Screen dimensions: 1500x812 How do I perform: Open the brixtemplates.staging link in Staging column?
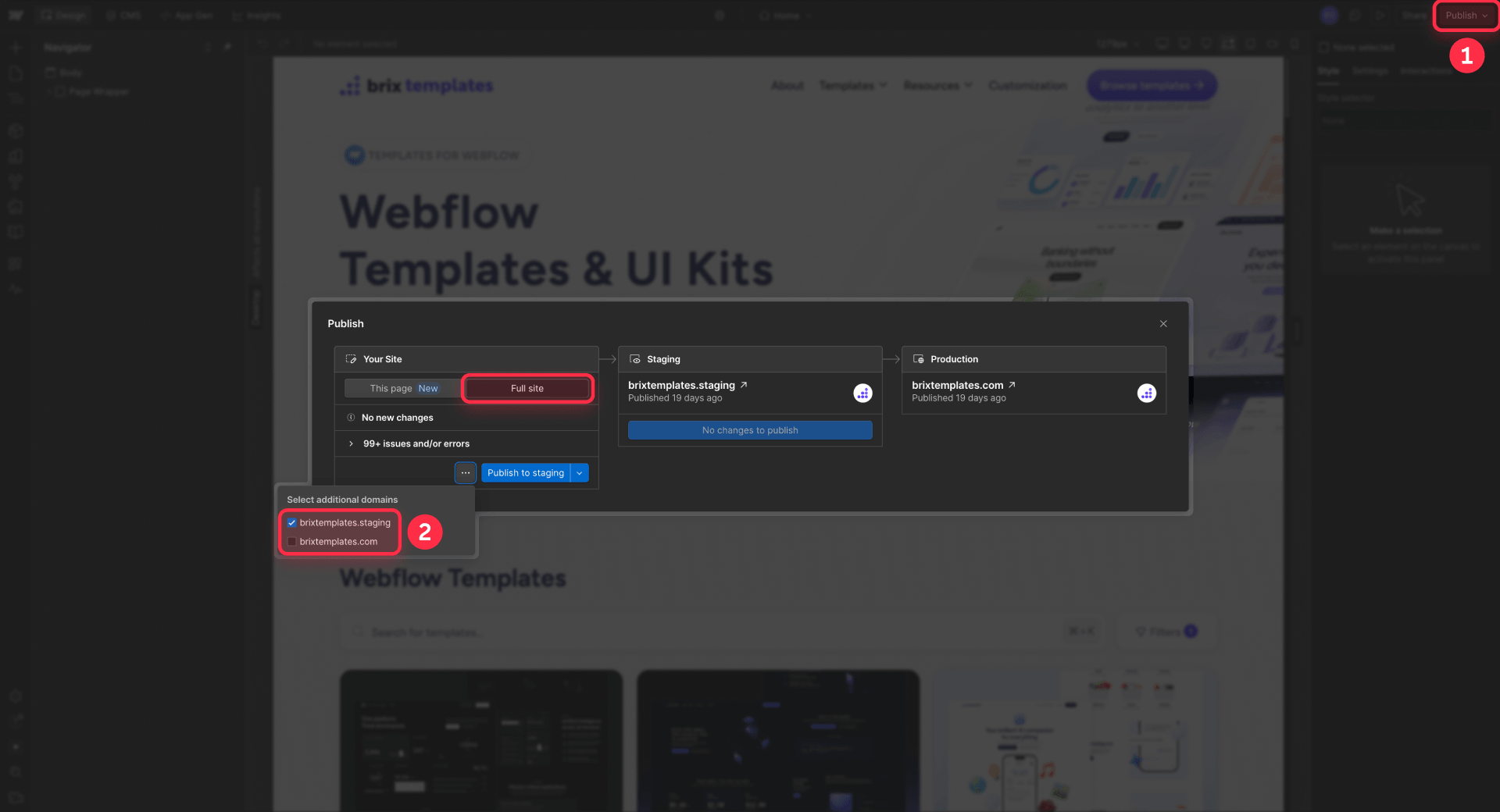click(681, 385)
